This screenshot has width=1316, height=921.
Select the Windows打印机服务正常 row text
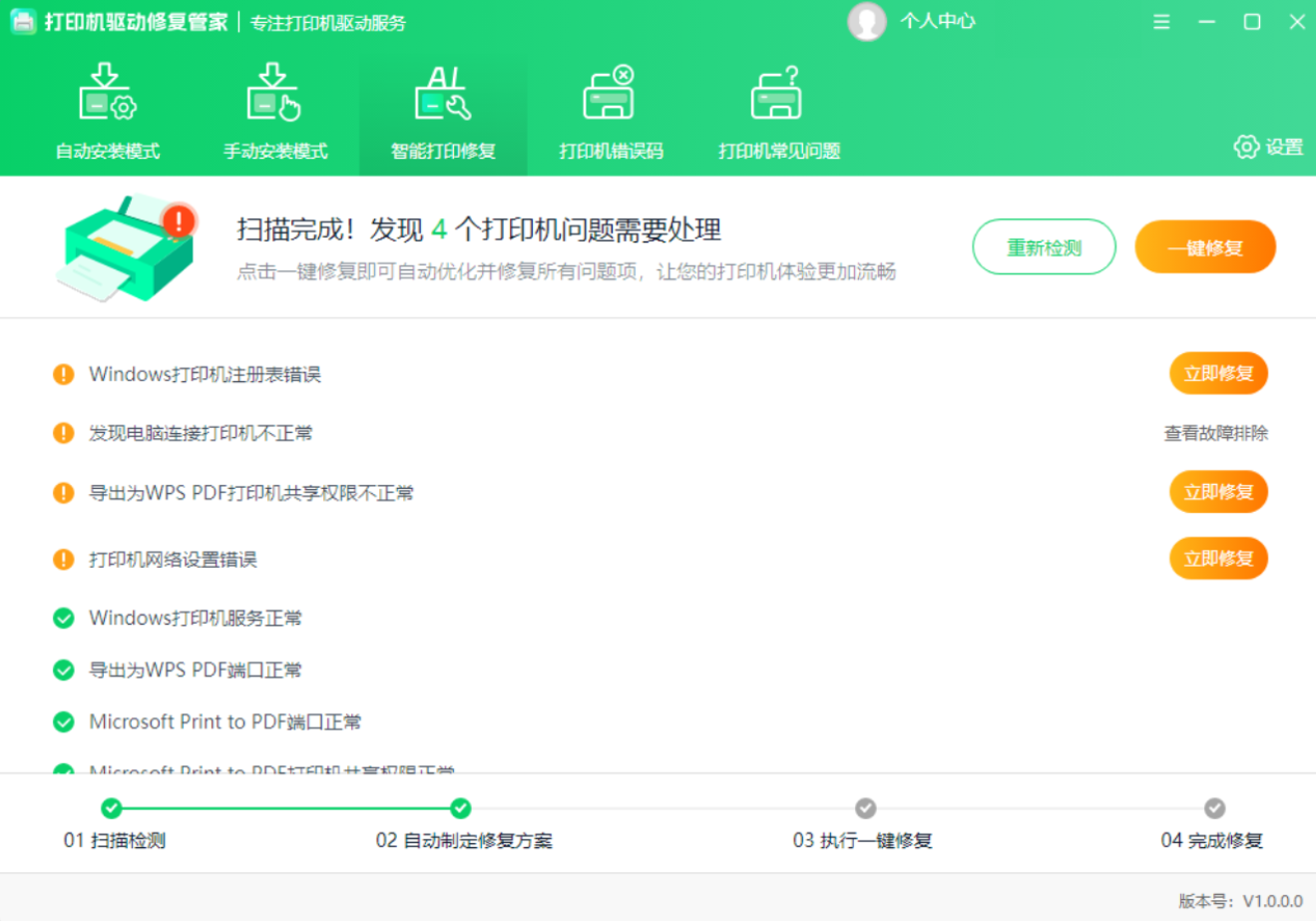tap(196, 619)
